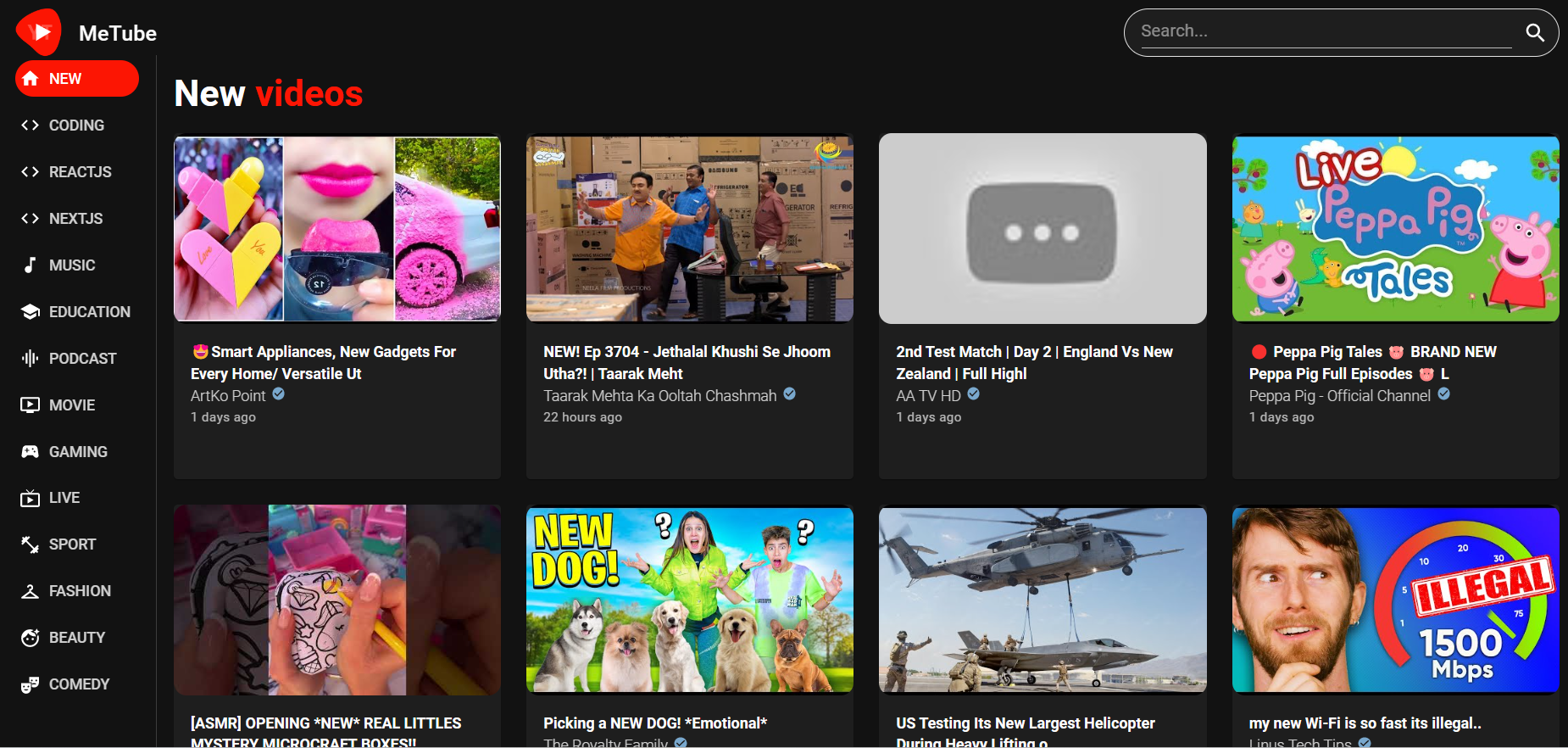Viewport: 1568px width, 748px height.
Task: Open Smart Appliances New Gadgets video title
Action: coord(323,363)
